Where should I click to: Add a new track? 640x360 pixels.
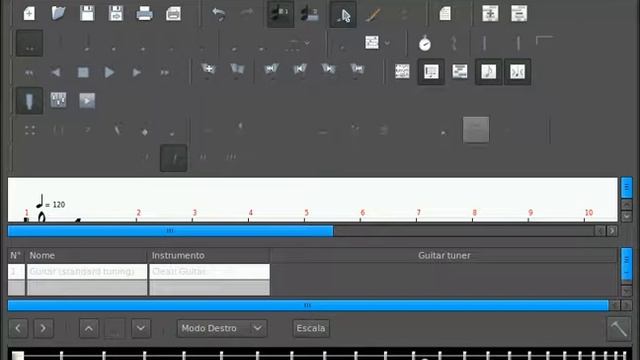point(490,13)
